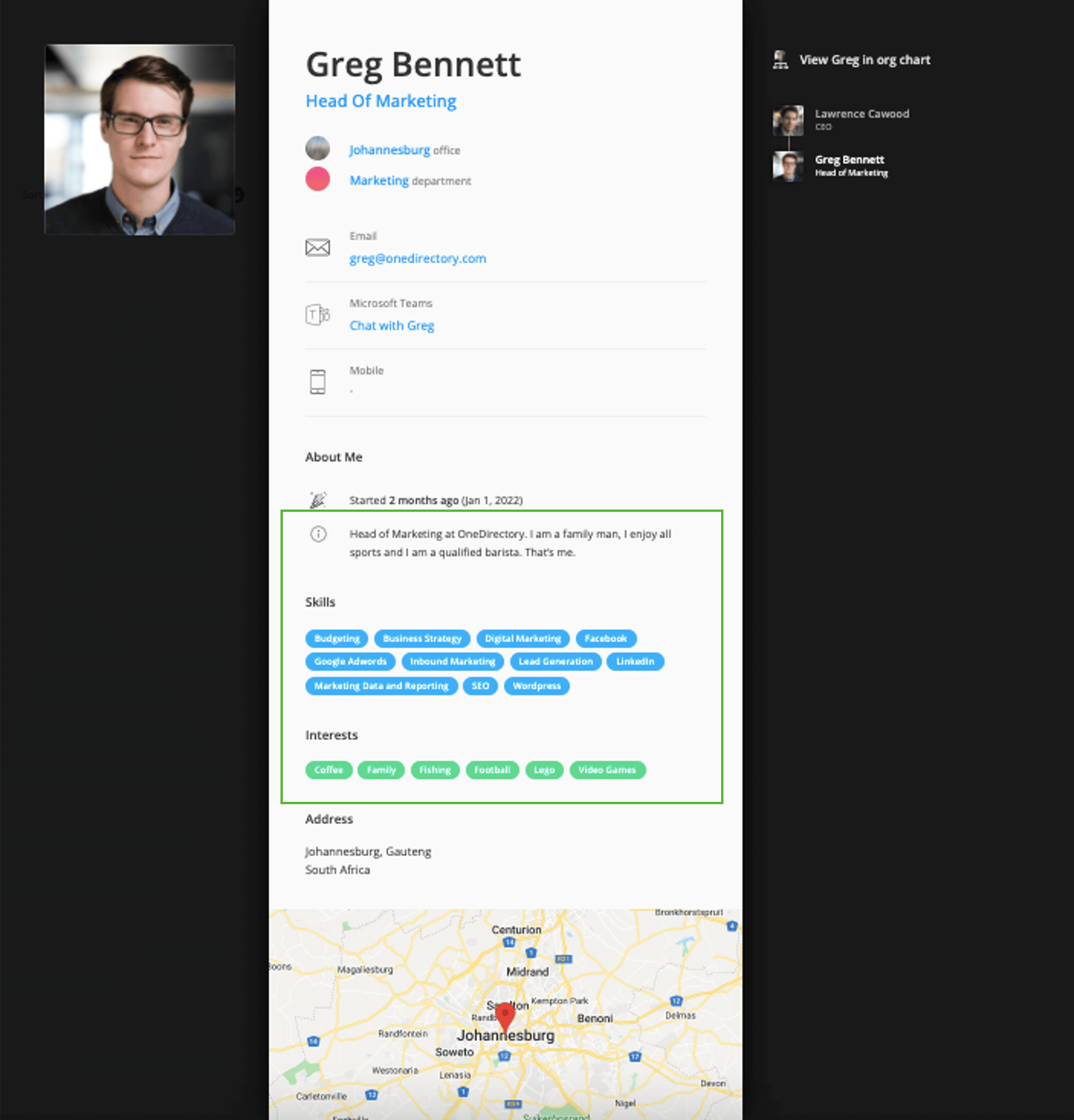The width and height of the screenshot is (1074, 1120).
Task: Click the email envelope icon
Action: click(318, 248)
